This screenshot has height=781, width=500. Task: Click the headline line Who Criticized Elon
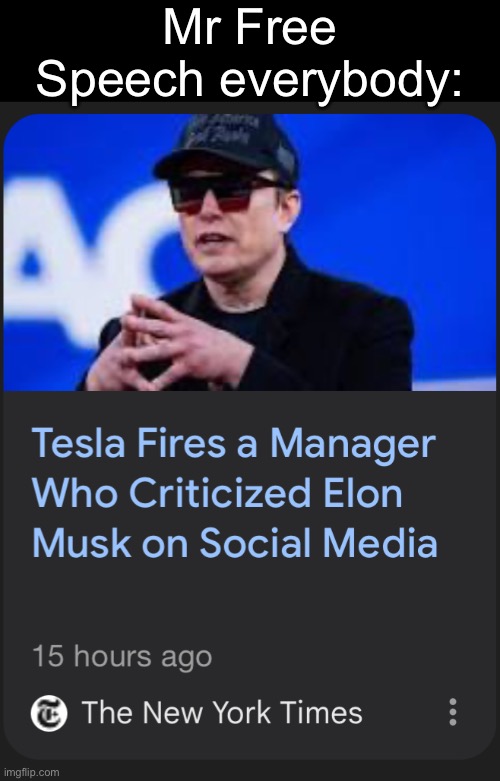click(x=217, y=494)
